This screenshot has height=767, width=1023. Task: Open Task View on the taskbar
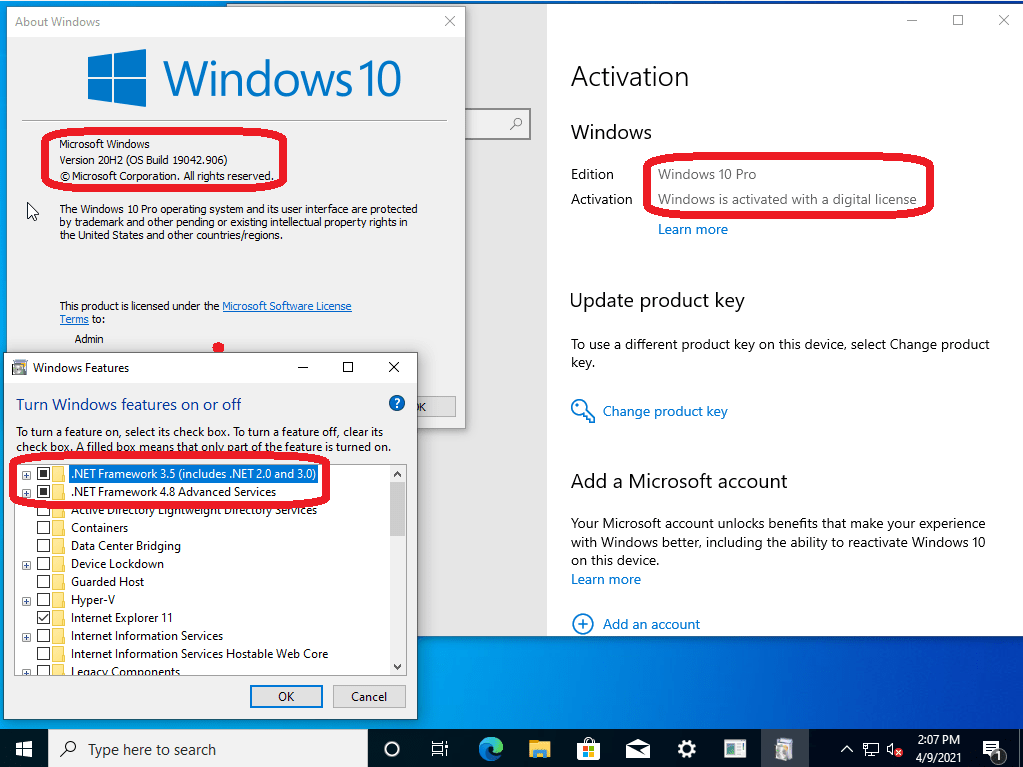[440, 749]
